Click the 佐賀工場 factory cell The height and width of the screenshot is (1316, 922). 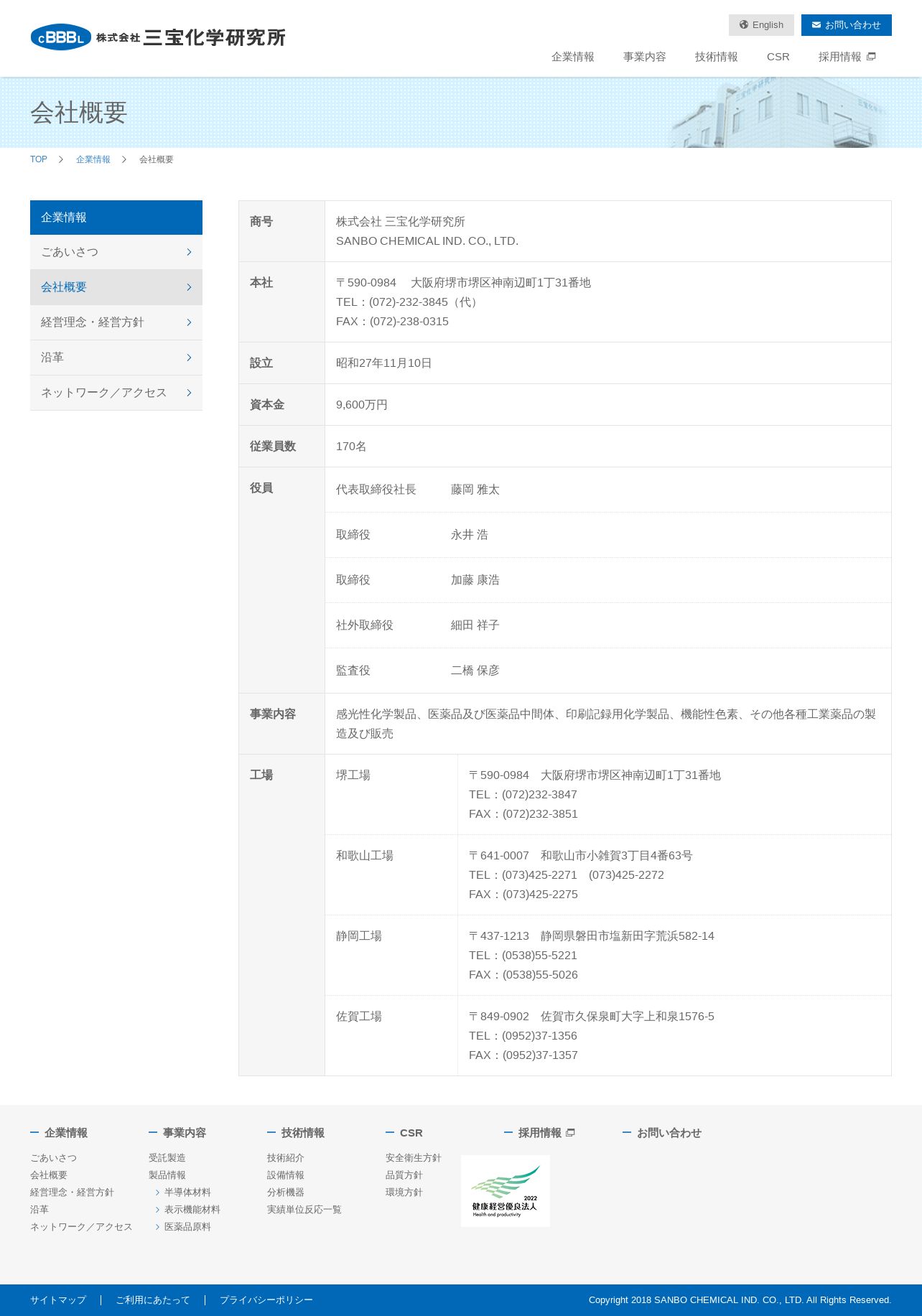tap(391, 1036)
